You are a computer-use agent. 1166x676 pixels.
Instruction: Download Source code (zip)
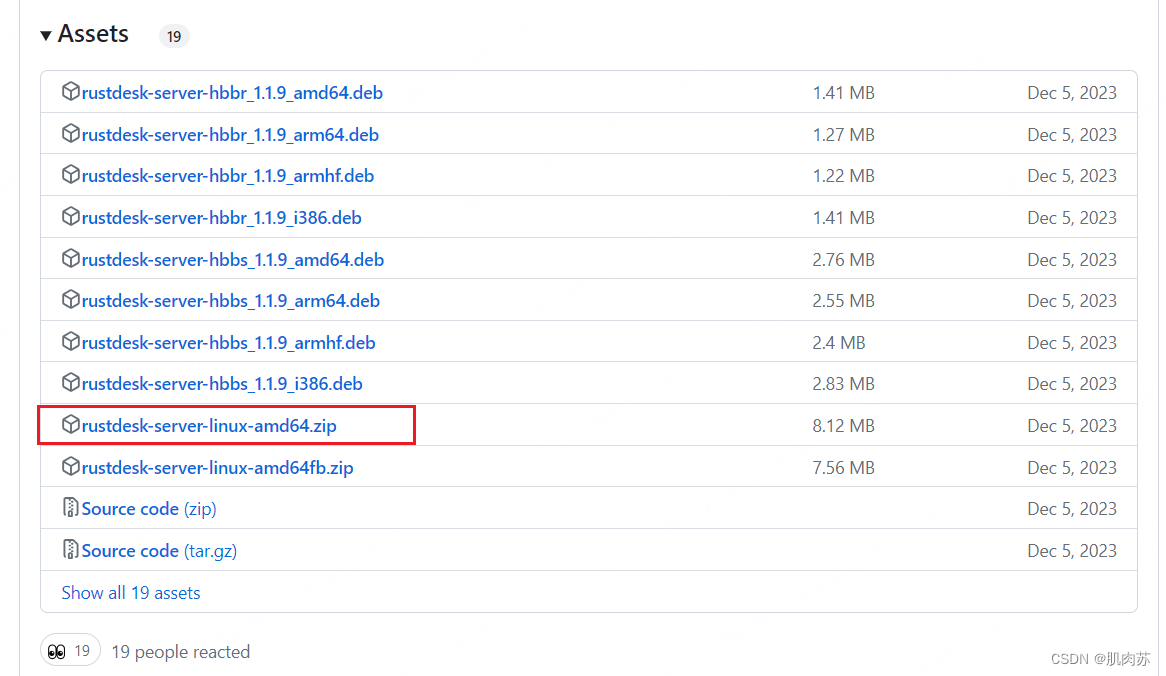coord(149,509)
